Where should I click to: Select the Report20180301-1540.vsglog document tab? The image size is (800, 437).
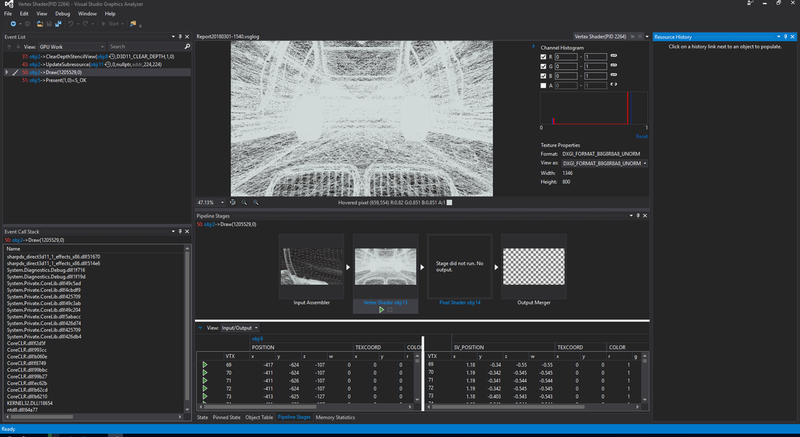pos(228,37)
